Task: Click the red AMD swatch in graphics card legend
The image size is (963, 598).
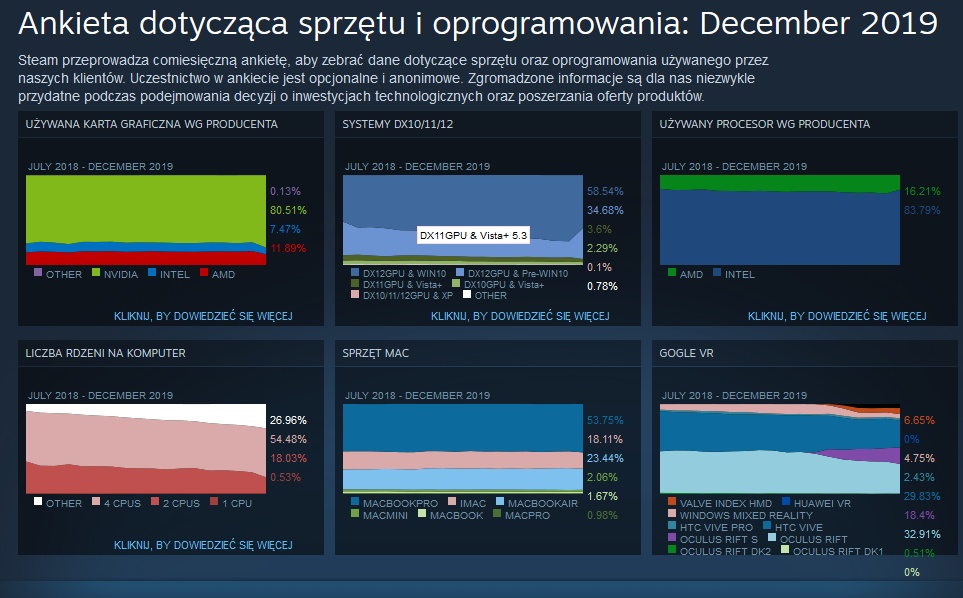Action: [204, 272]
